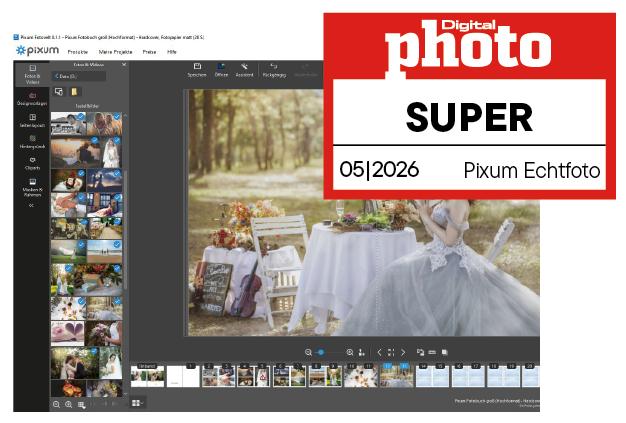
Task: Select the yellow folder icon in photo panel
Action: point(74,92)
